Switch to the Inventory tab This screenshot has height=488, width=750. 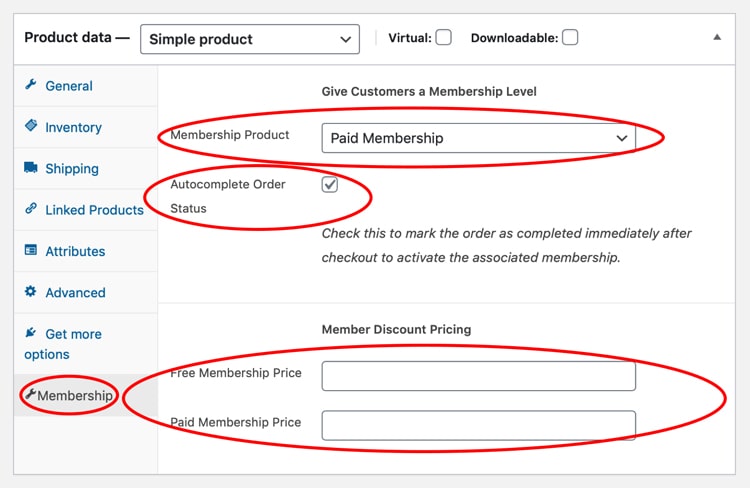pyautogui.click(x=73, y=127)
